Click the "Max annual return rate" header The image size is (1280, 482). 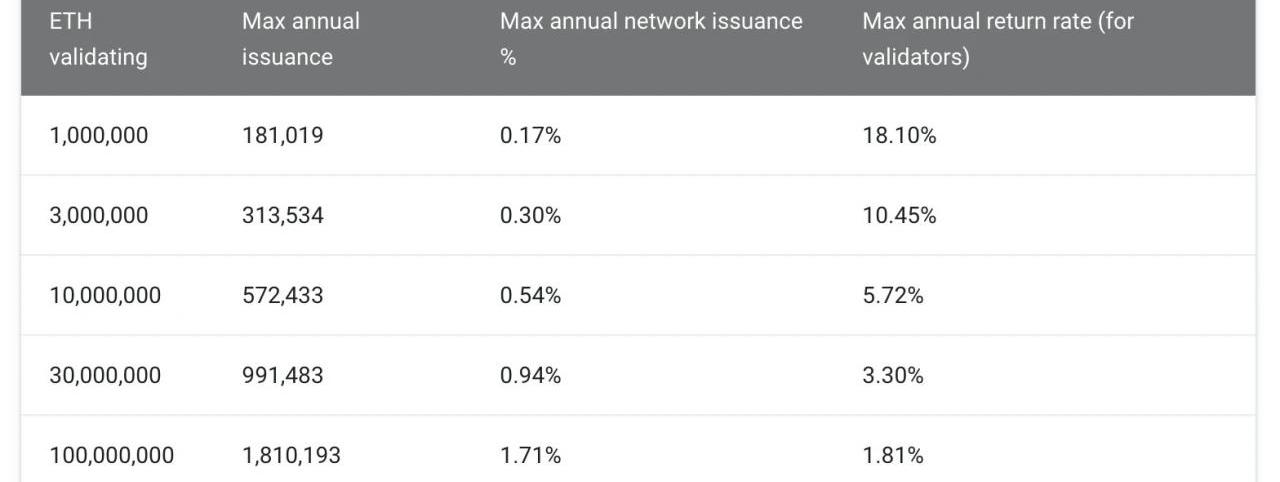tap(998, 39)
